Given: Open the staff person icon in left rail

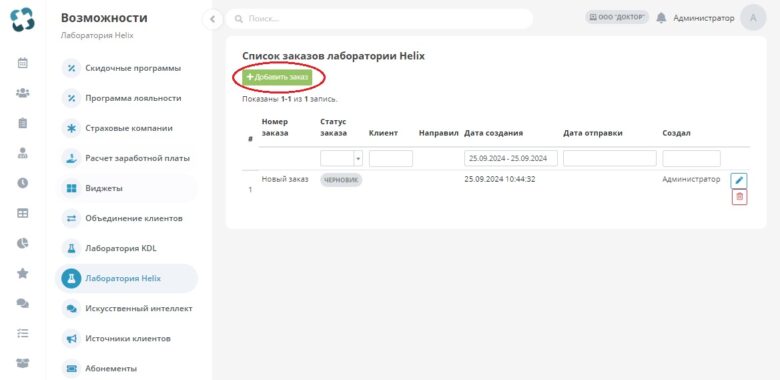Looking at the screenshot, I should [22, 153].
